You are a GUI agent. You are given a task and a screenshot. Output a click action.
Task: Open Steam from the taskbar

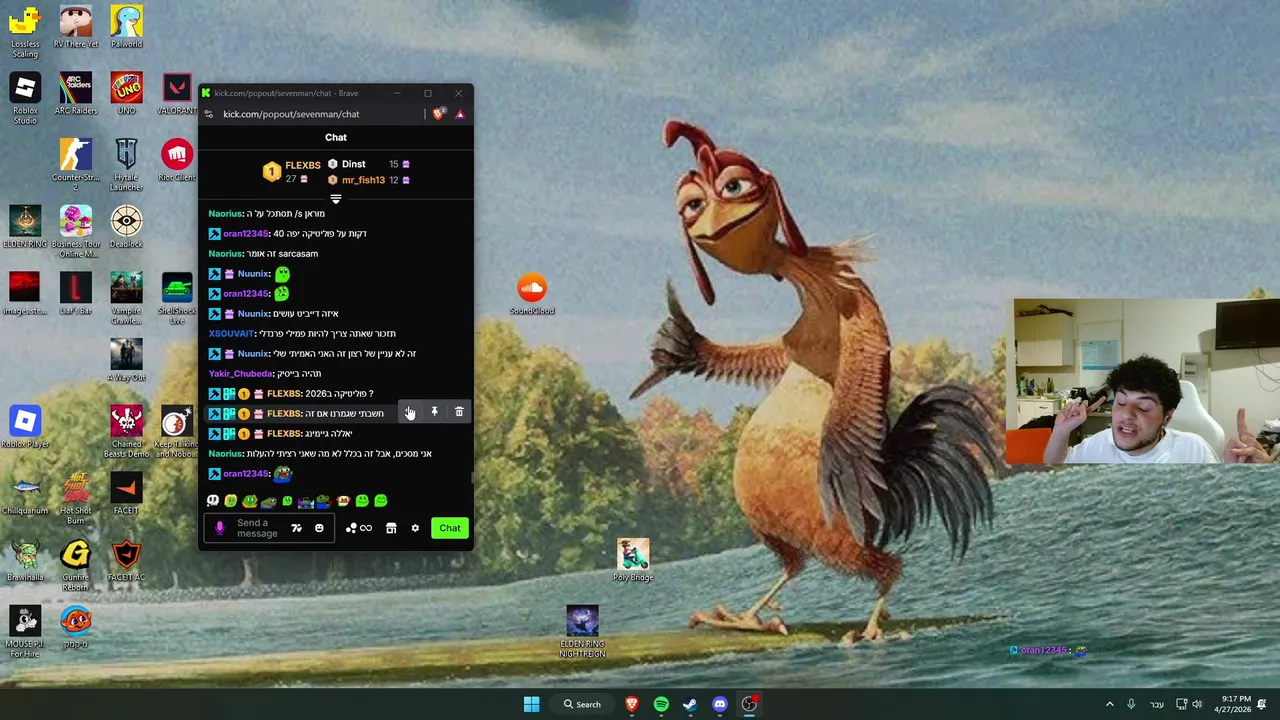pos(690,704)
